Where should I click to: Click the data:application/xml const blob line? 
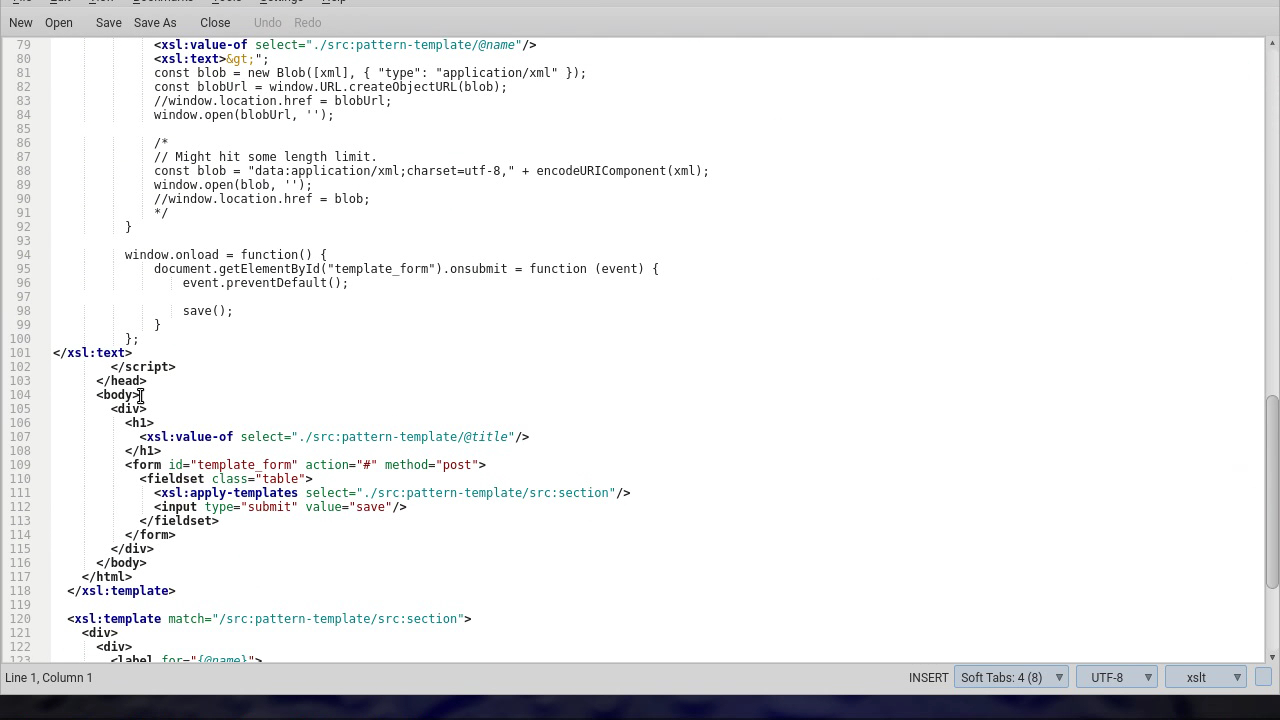pyautogui.click(x=431, y=171)
